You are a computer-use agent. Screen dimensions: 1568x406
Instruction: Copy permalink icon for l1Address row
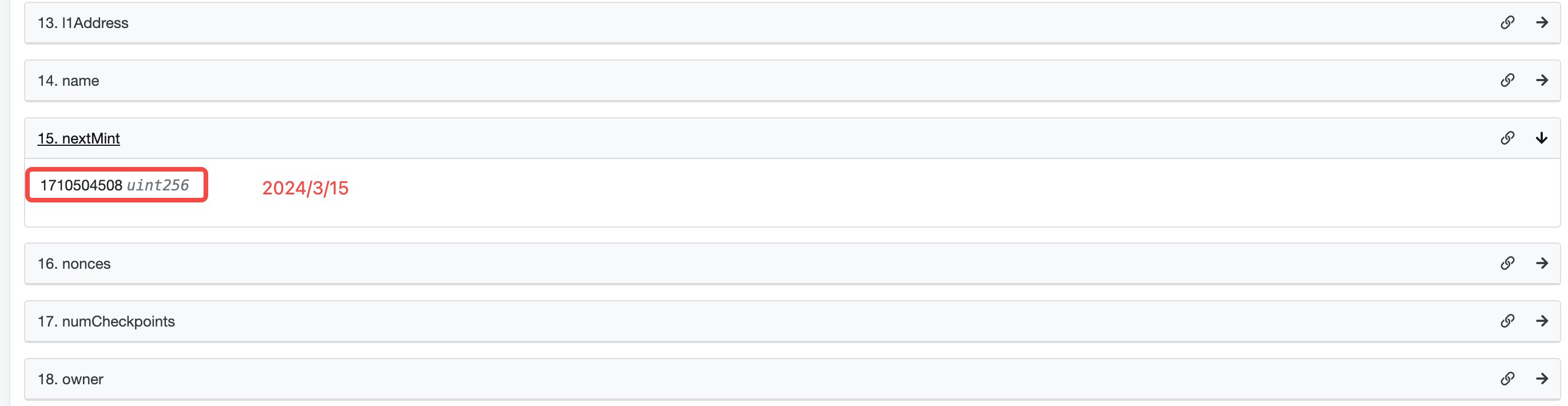tap(1507, 22)
